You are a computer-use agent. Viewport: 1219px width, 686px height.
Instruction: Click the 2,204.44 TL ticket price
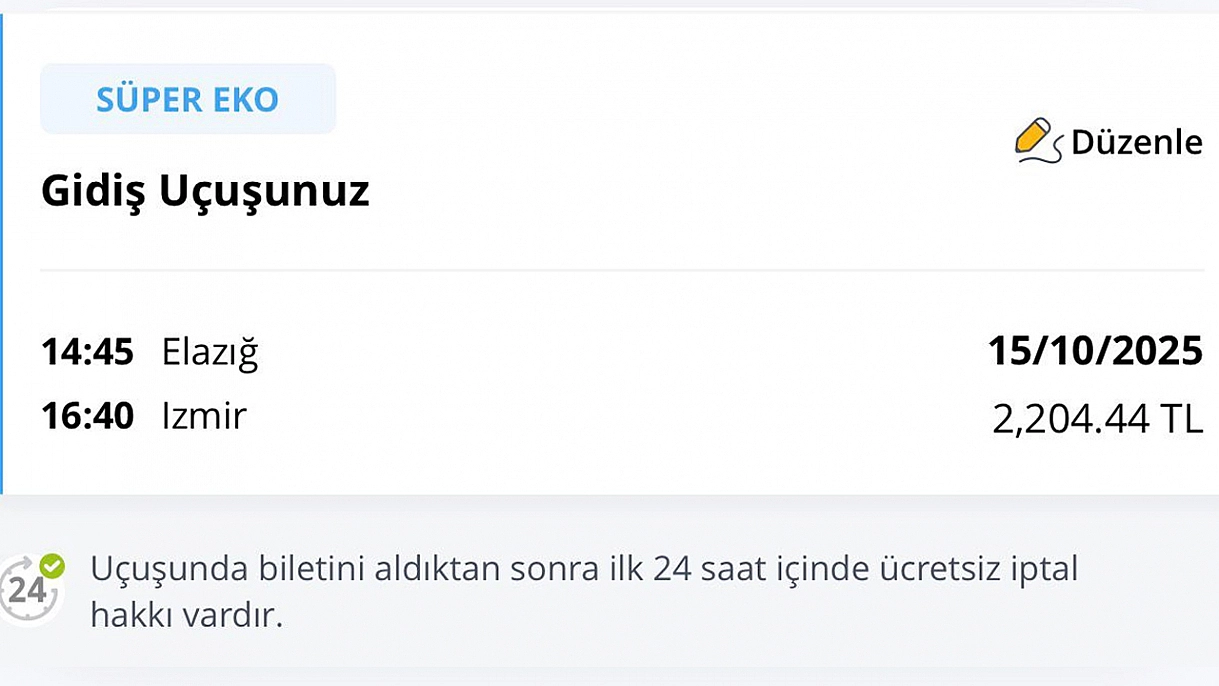[1097, 419]
